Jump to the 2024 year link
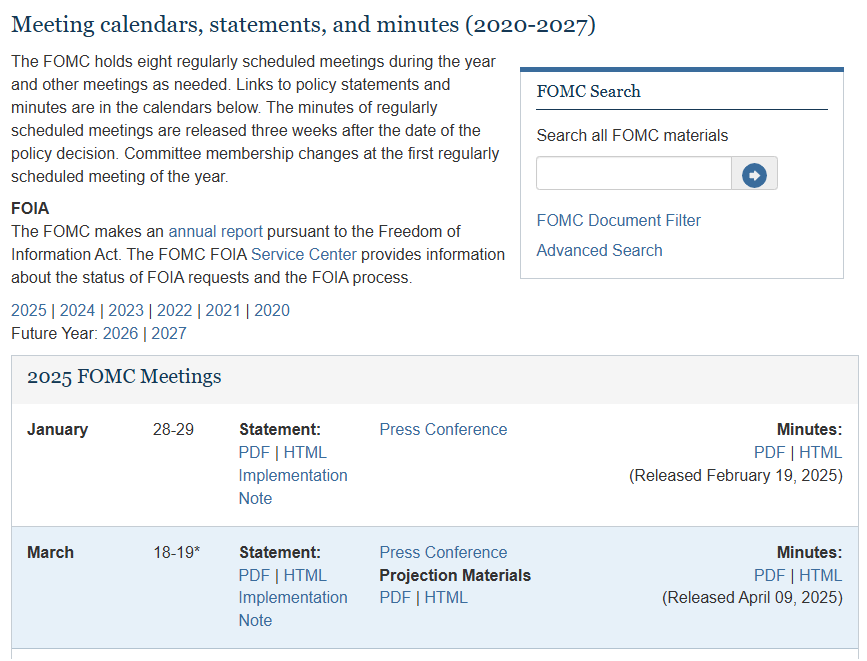 pos(77,310)
